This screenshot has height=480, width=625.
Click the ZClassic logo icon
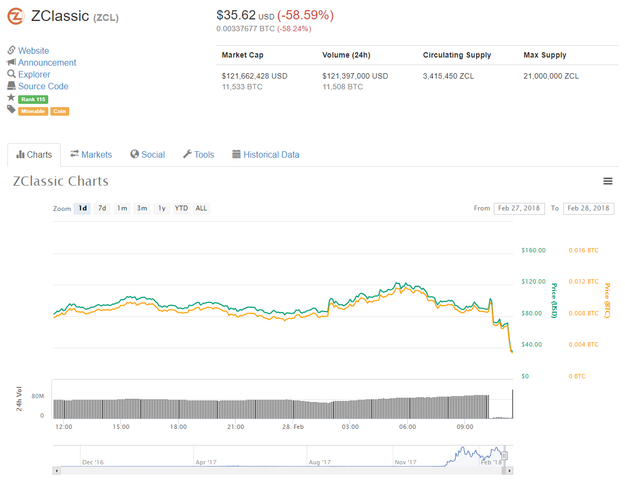(16, 16)
